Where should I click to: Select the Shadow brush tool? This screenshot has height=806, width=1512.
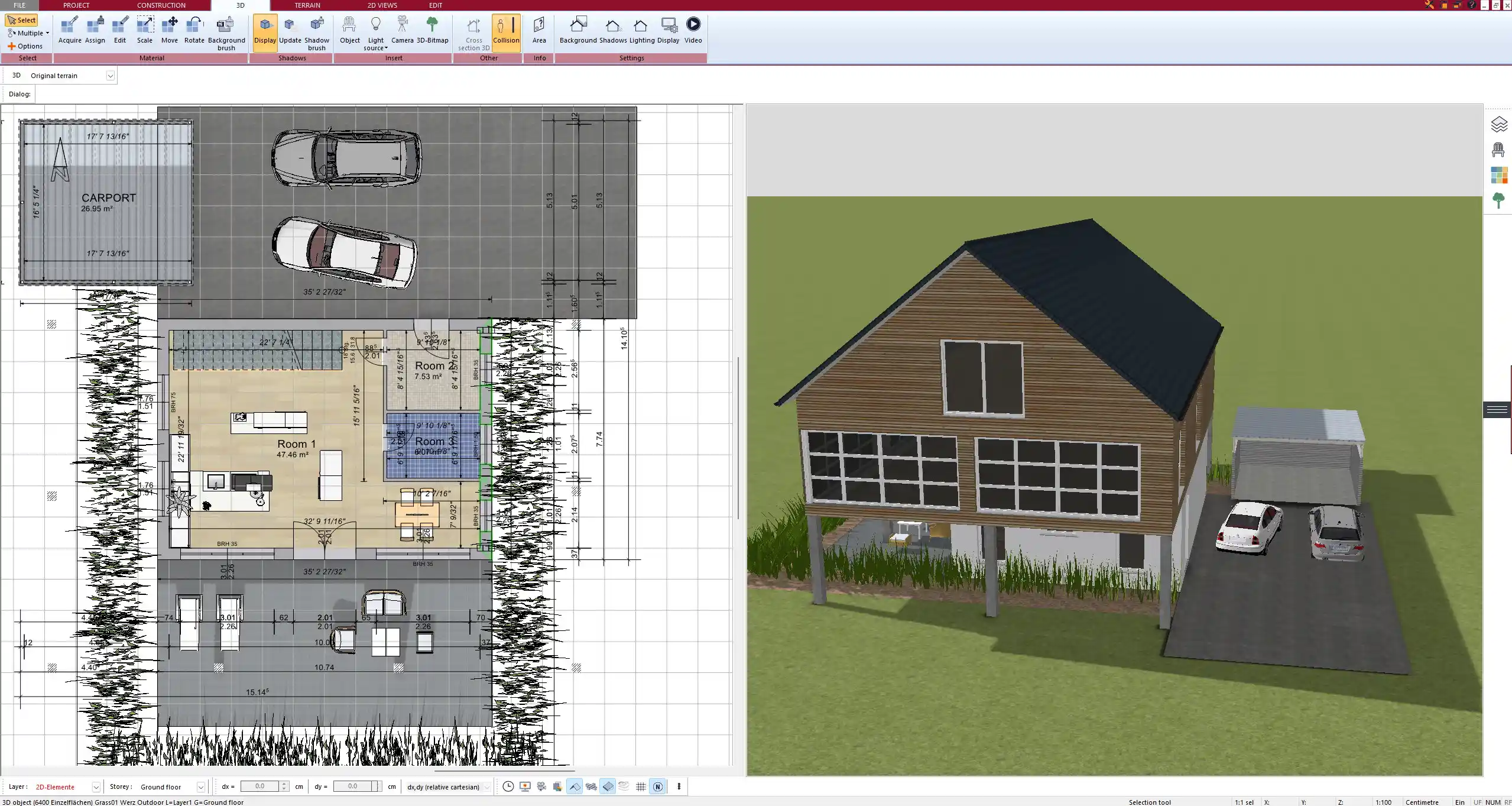point(317,33)
